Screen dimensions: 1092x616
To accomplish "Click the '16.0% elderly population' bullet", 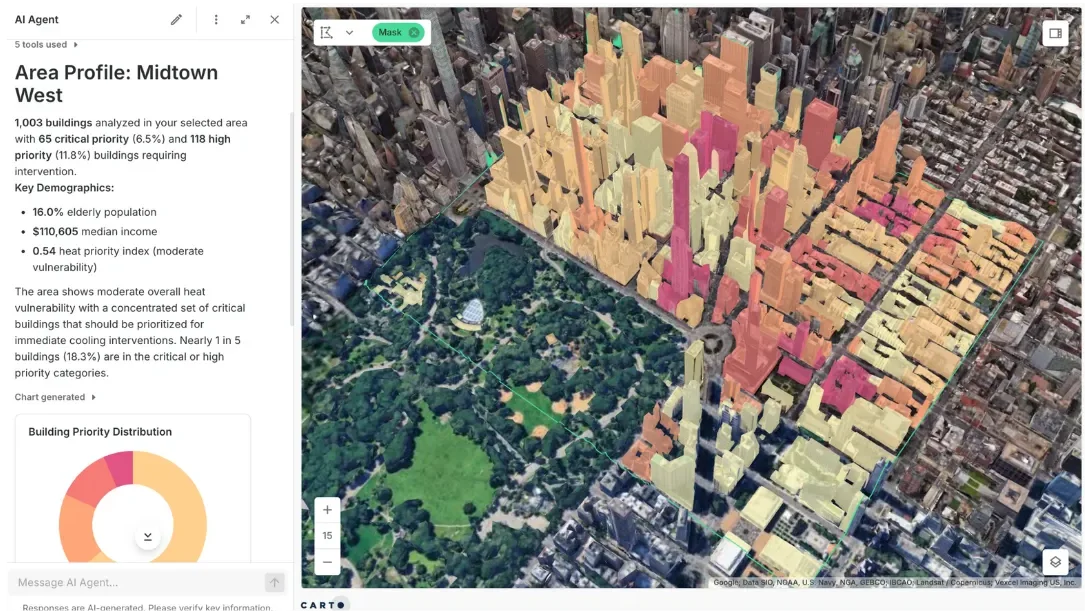I will [x=94, y=212].
